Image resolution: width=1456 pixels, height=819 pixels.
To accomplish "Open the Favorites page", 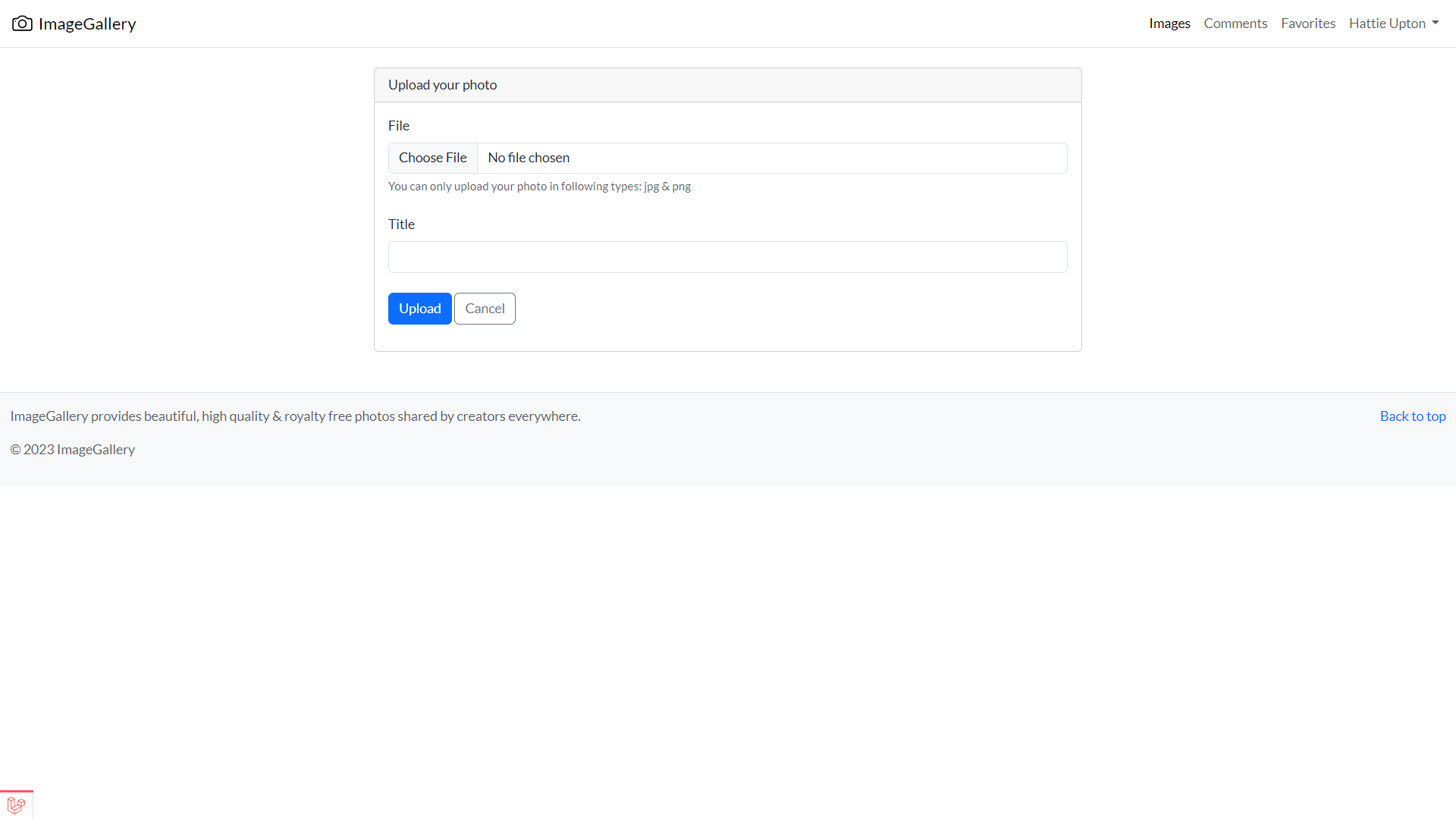I will [1308, 23].
